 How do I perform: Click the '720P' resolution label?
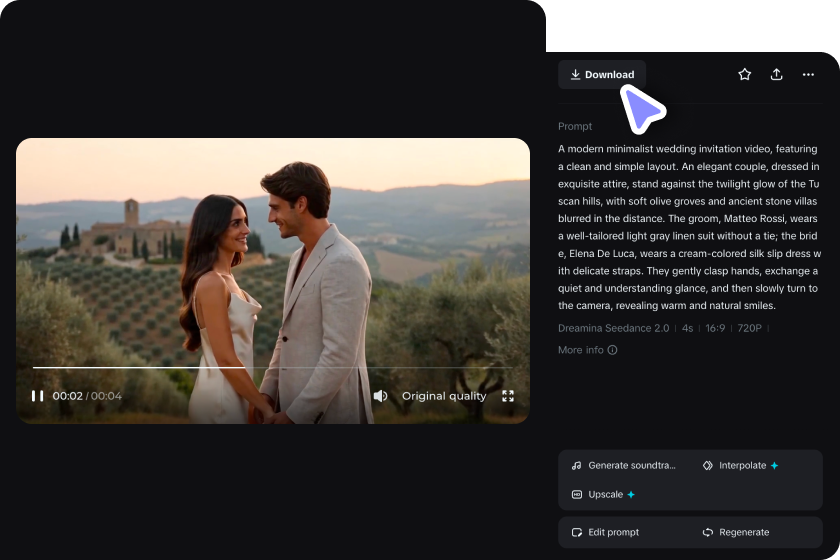(x=749, y=328)
